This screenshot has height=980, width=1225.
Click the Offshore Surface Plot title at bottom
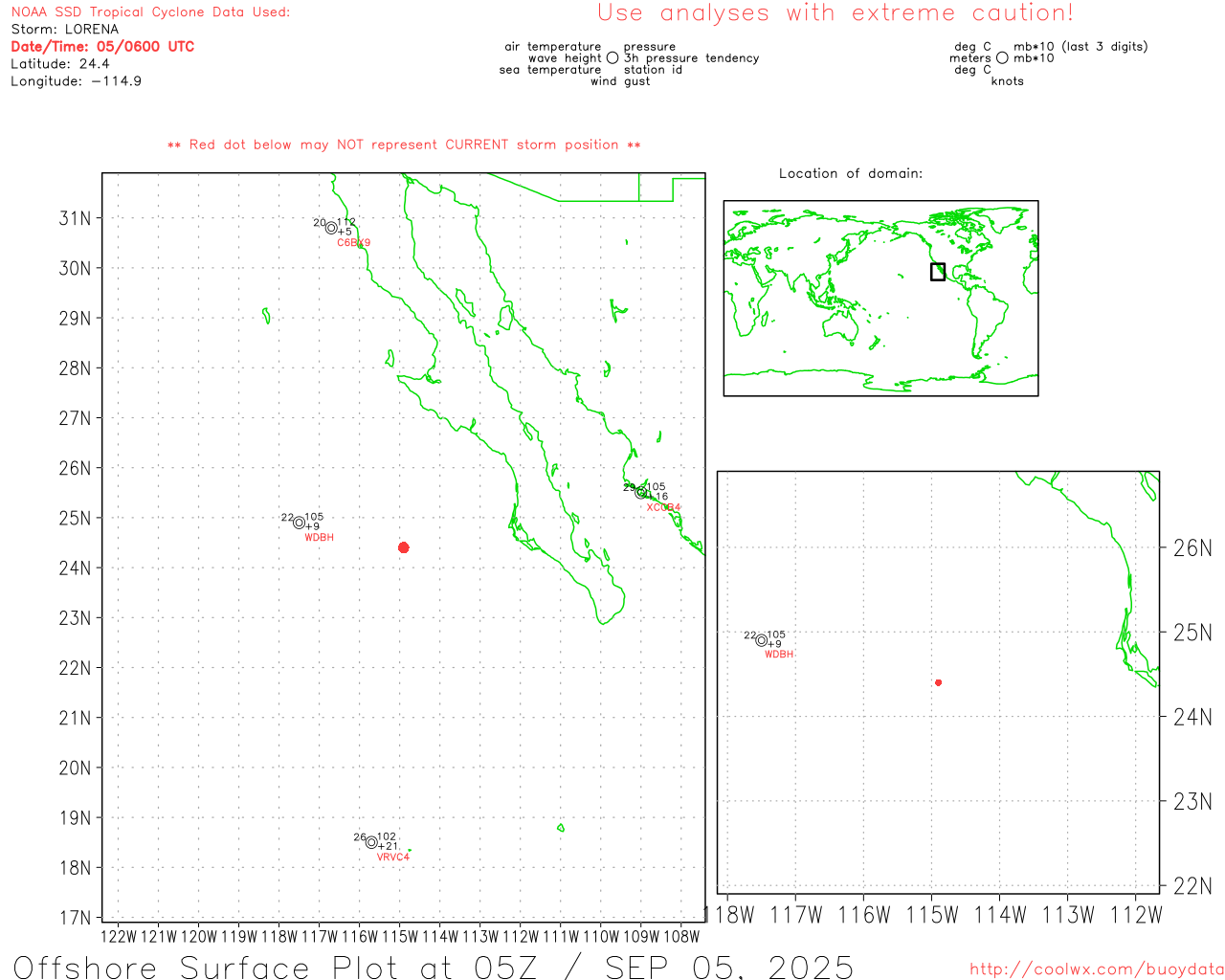(x=434, y=967)
